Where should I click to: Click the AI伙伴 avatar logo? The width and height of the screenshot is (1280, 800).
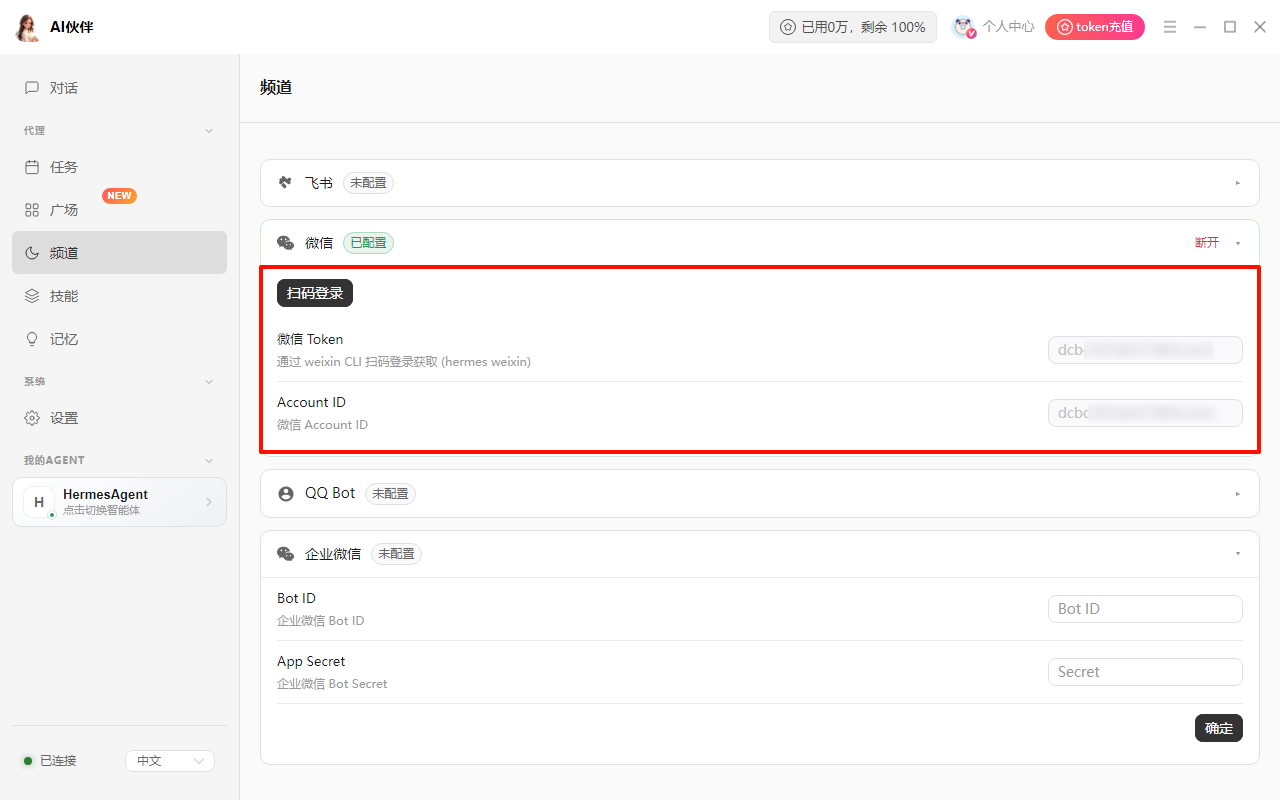pos(28,27)
